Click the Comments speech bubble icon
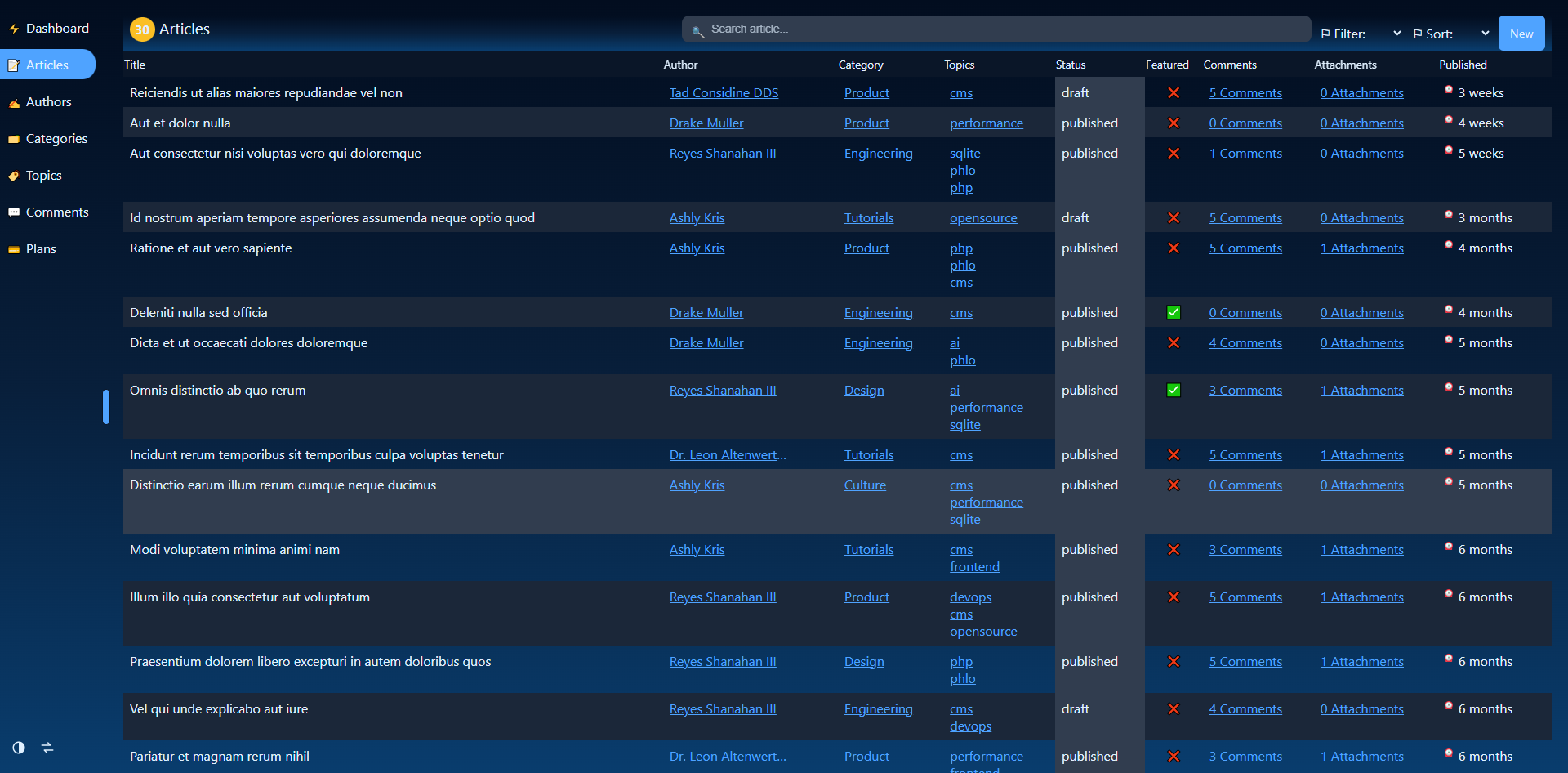Image resolution: width=1568 pixels, height=773 pixels. tap(14, 212)
